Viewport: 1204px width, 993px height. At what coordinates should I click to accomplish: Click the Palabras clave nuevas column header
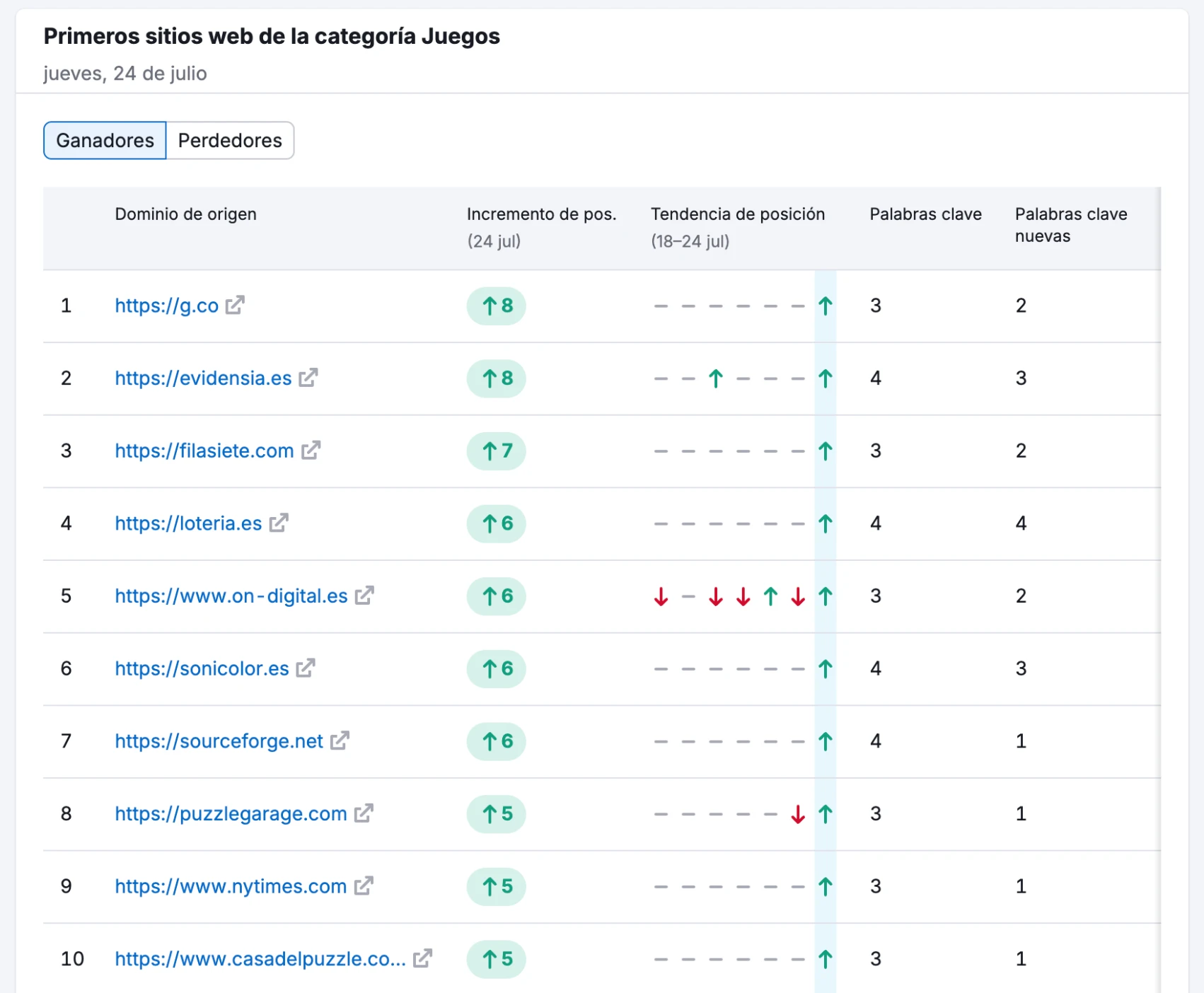point(1070,225)
